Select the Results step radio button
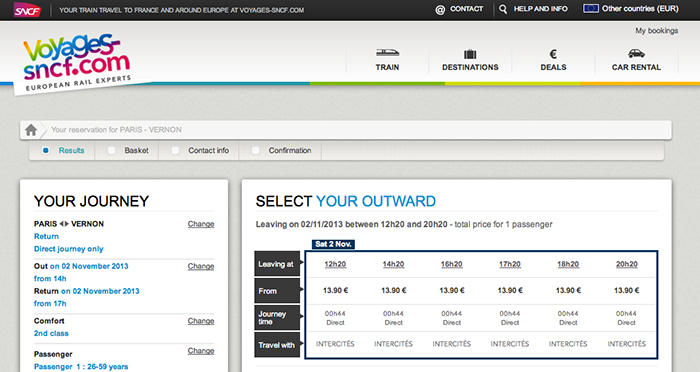700x372 pixels. 46,150
